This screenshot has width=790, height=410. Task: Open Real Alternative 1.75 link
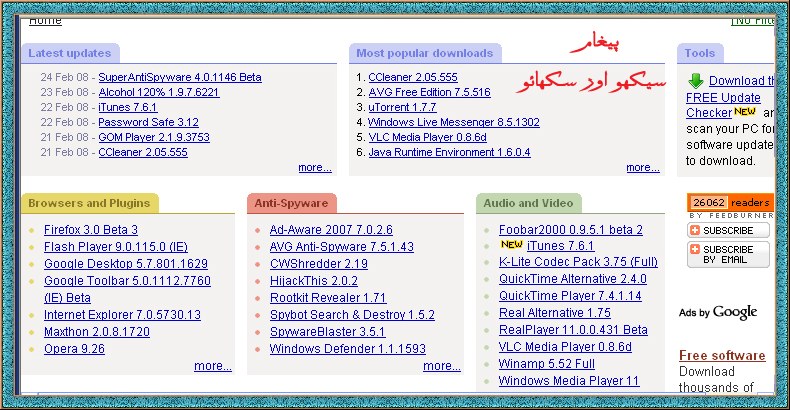point(555,313)
